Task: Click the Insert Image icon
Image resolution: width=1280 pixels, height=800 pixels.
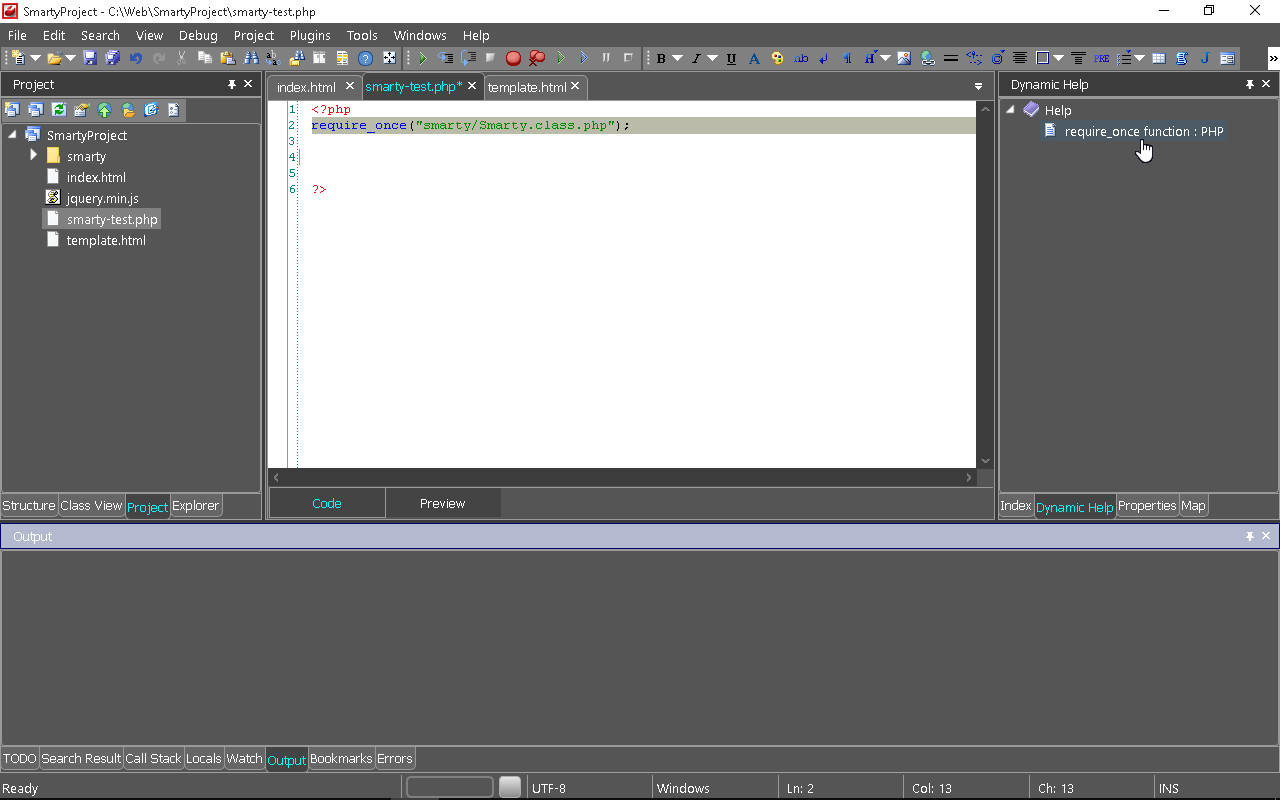Action: coord(904,58)
